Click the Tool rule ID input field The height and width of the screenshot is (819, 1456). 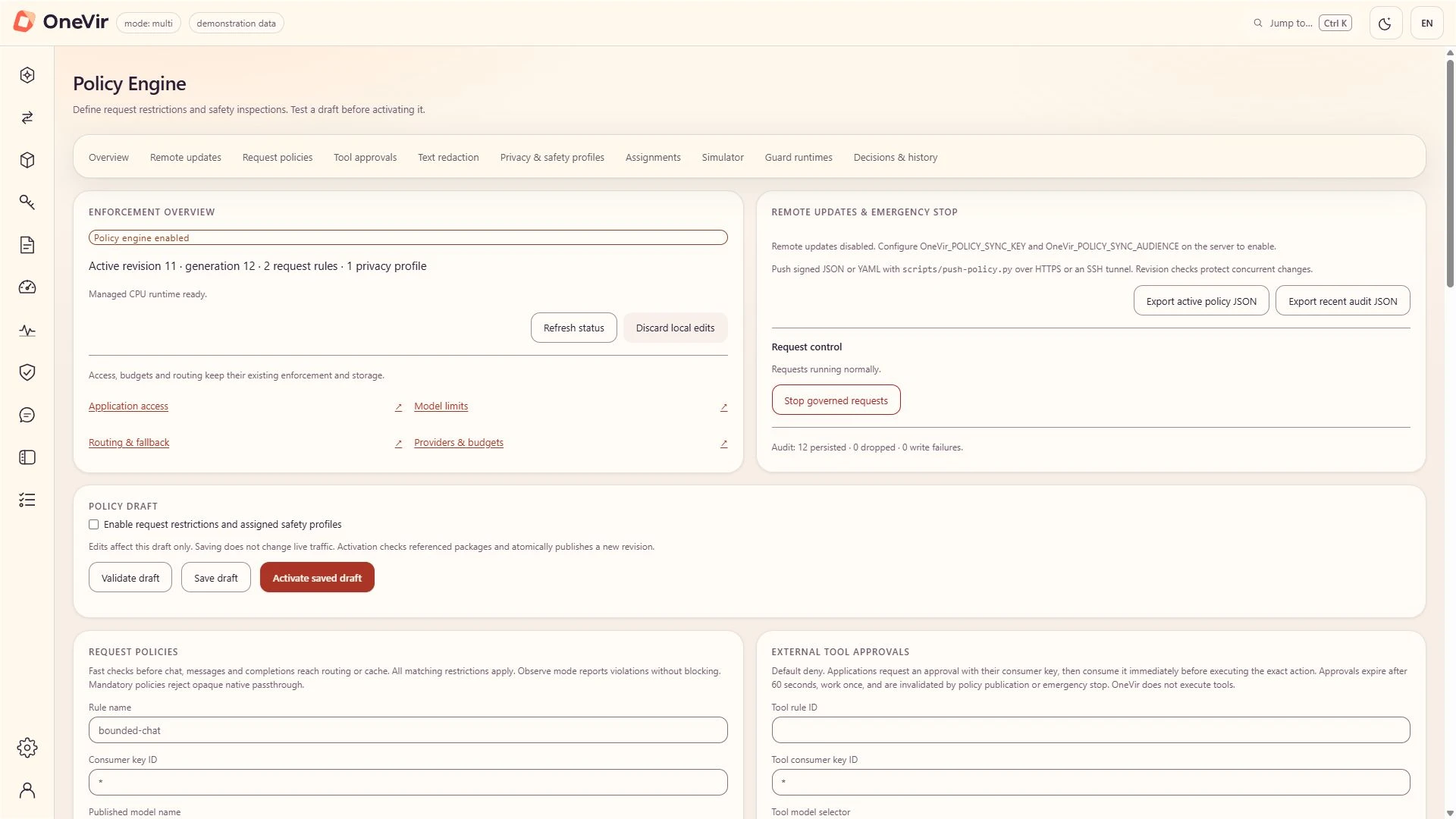point(1090,730)
